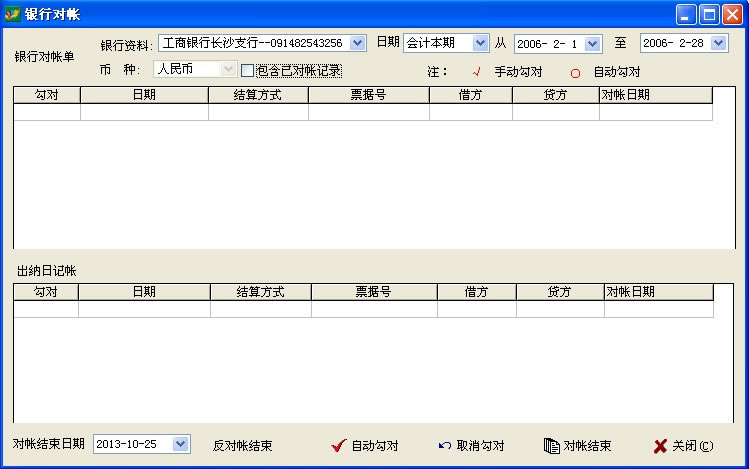749x469 pixels.
Task: Click the red checkmark 手动勾对 legend icon
Action: [x=477, y=72]
